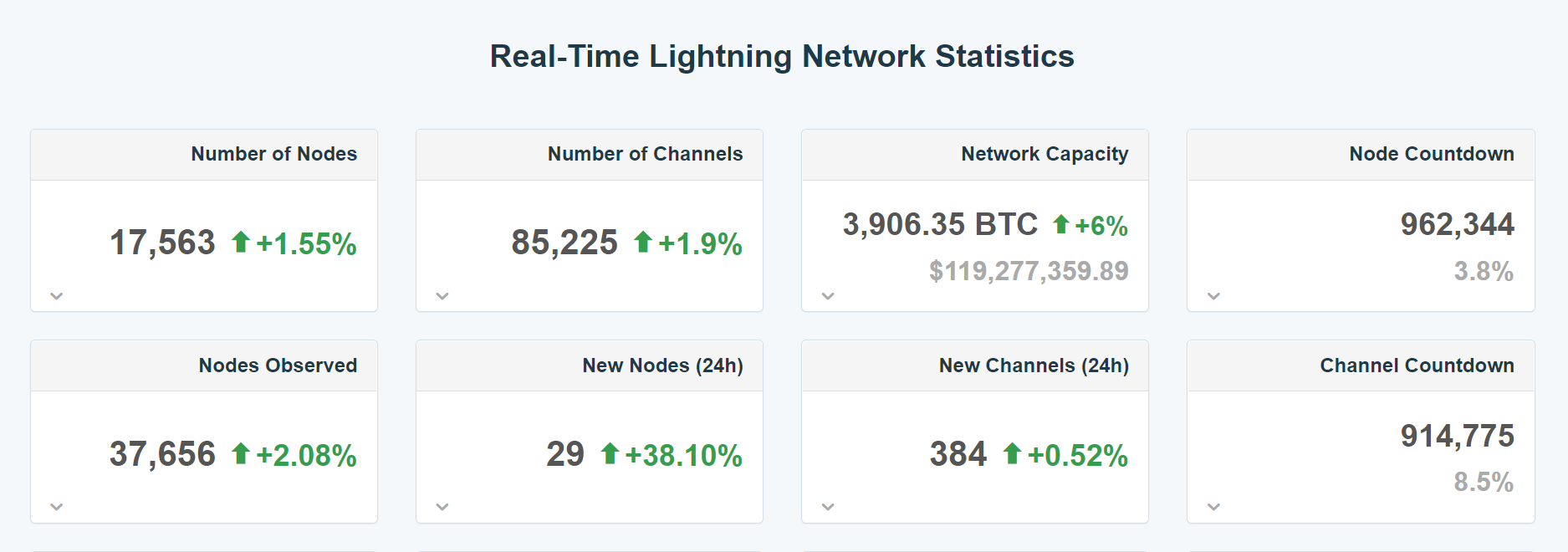This screenshot has width=1568, height=552.
Task: Click the Number of Nodes card header
Action: pyautogui.click(x=273, y=154)
